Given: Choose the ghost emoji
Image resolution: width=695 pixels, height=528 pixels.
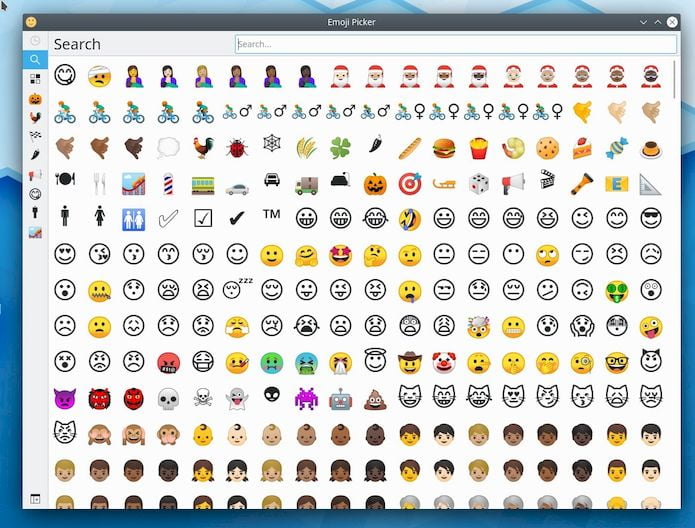Looking at the screenshot, I should click(237, 399).
